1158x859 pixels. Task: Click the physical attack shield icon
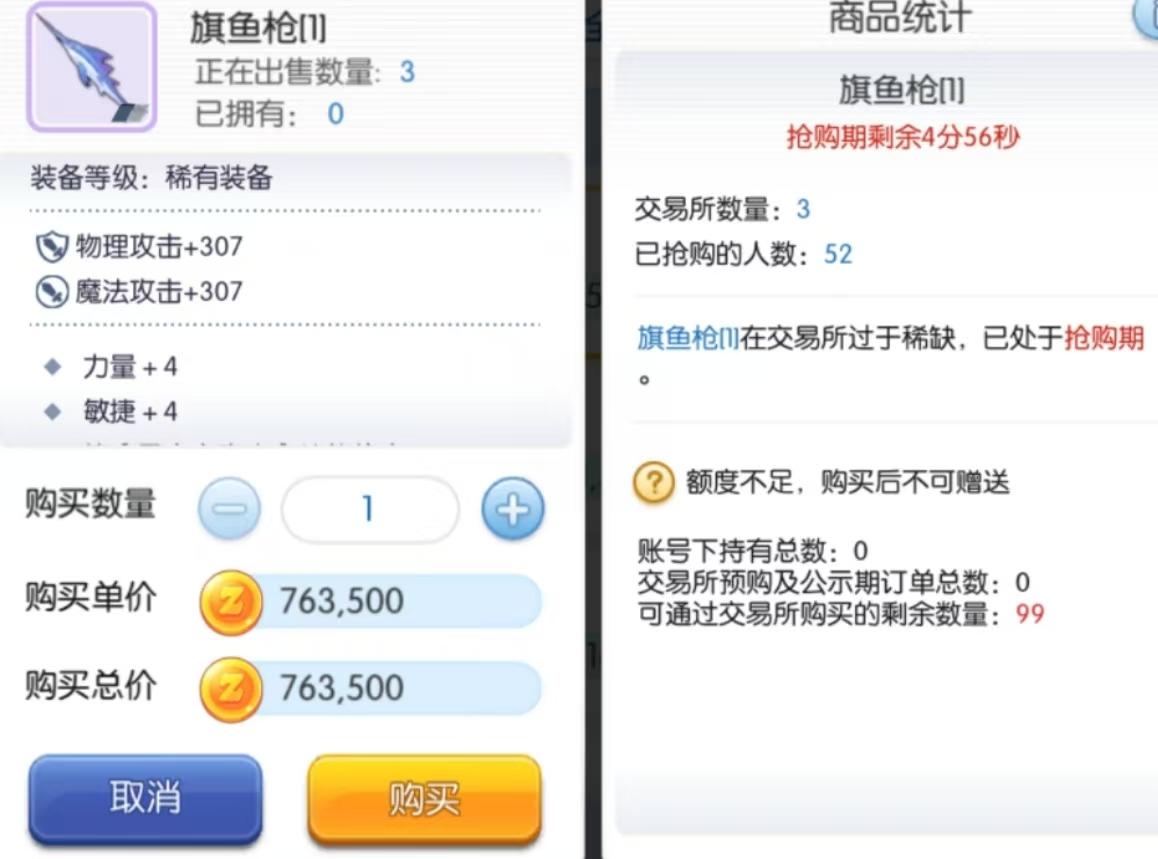point(52,247)
